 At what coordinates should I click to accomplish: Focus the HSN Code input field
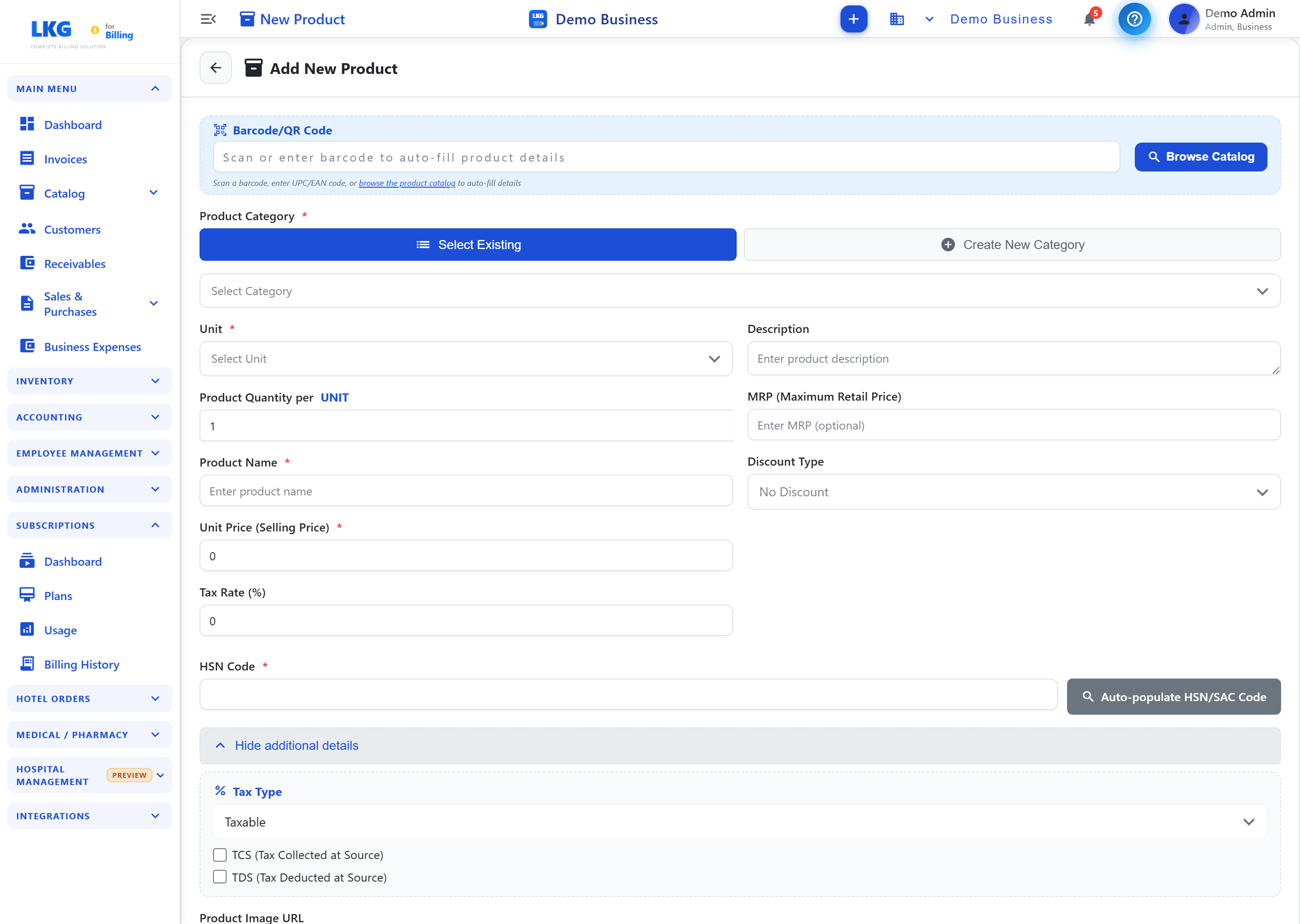pos(628,694)
